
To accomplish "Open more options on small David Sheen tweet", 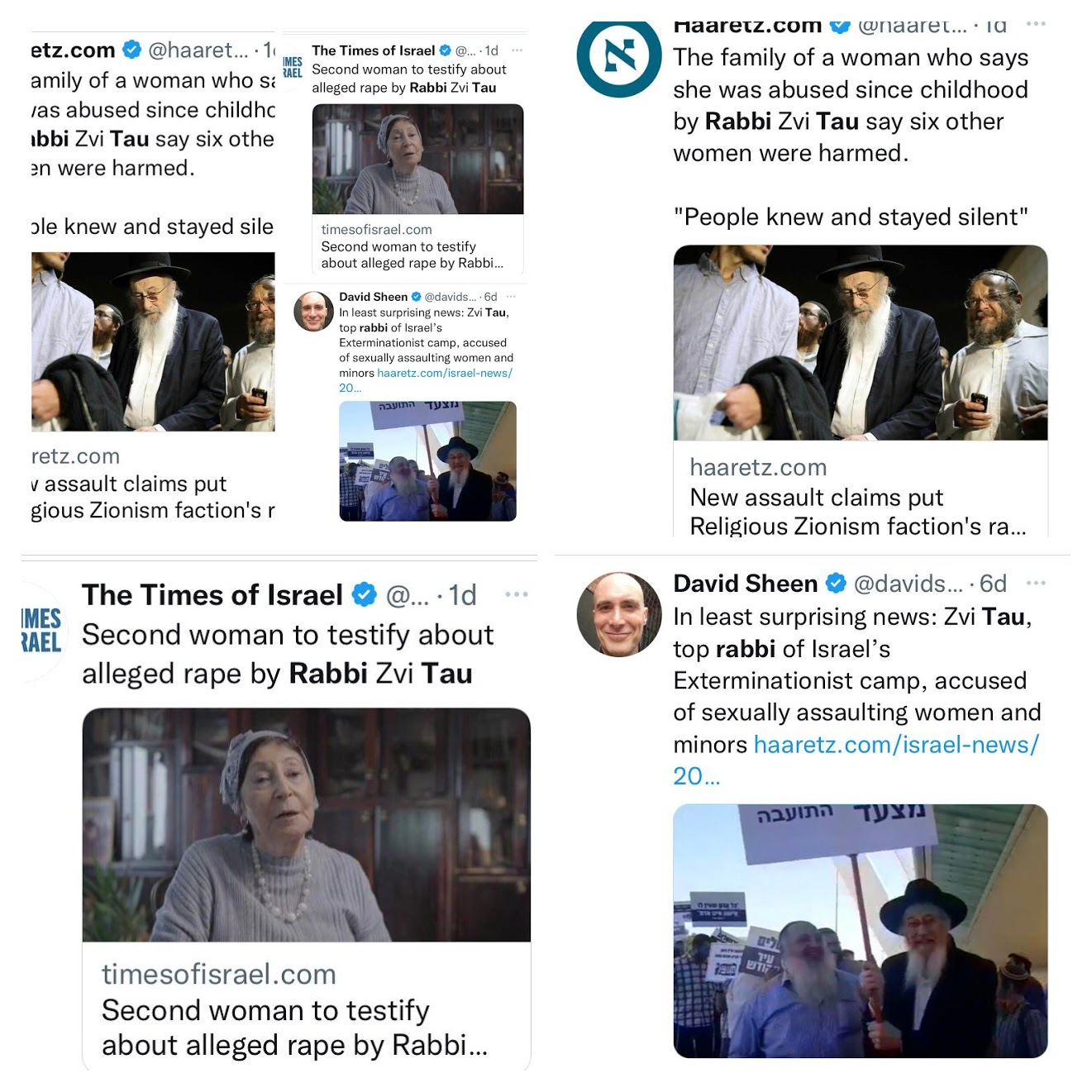I will coord(511,296).
